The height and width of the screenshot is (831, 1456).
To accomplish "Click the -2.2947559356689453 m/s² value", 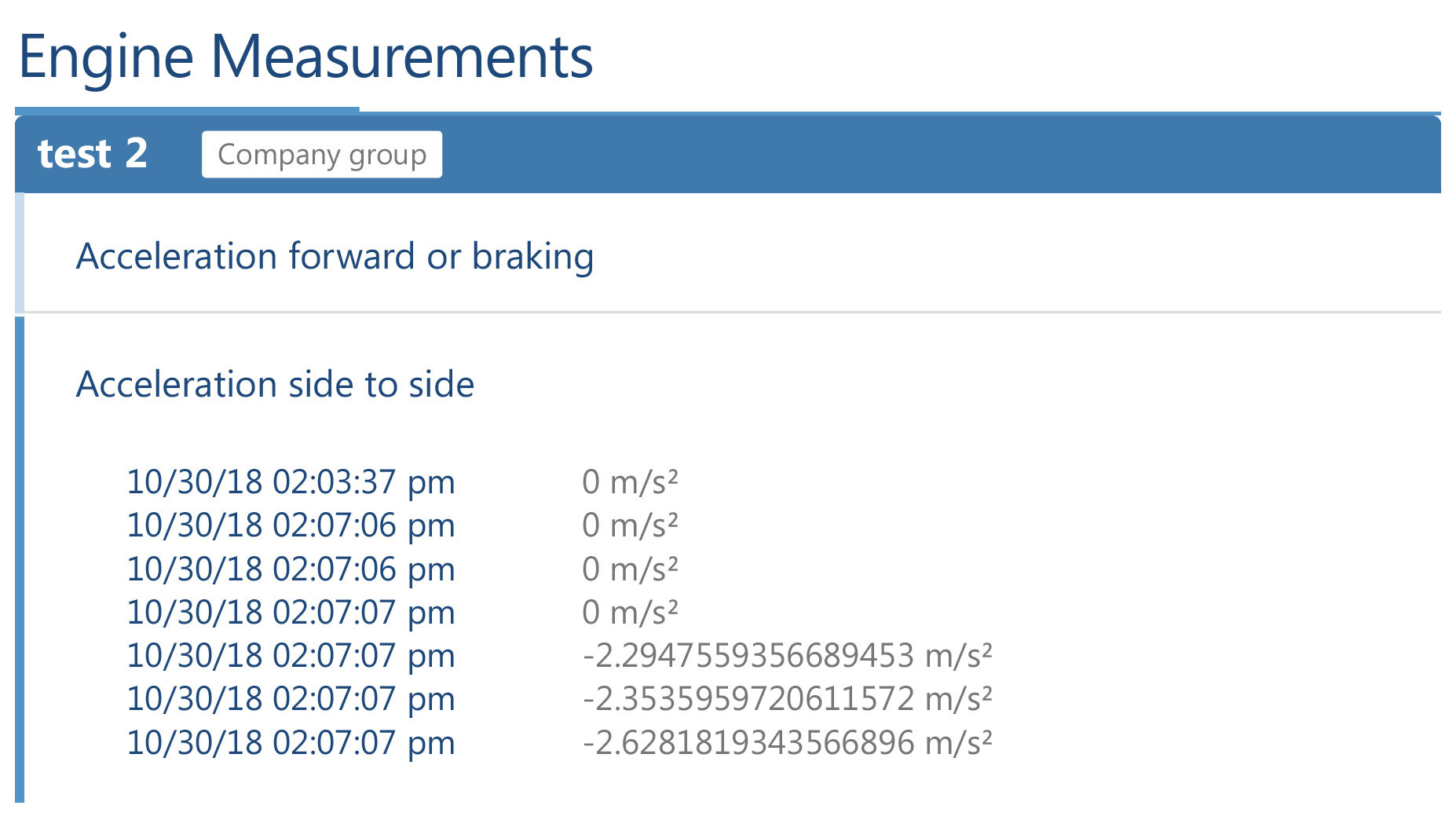I will tap(788, 654).
